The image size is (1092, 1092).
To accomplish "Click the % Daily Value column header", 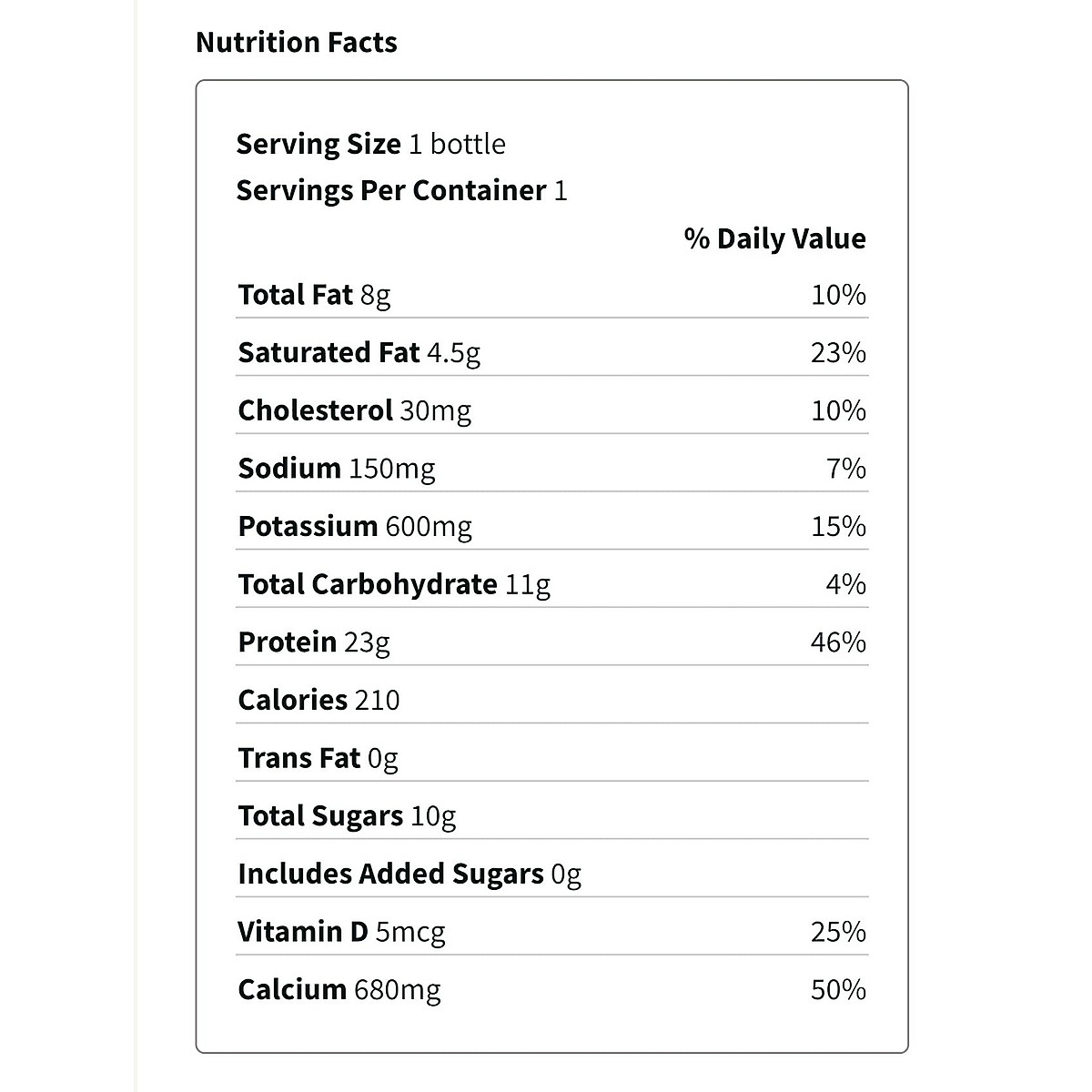I will coord(774,238).
